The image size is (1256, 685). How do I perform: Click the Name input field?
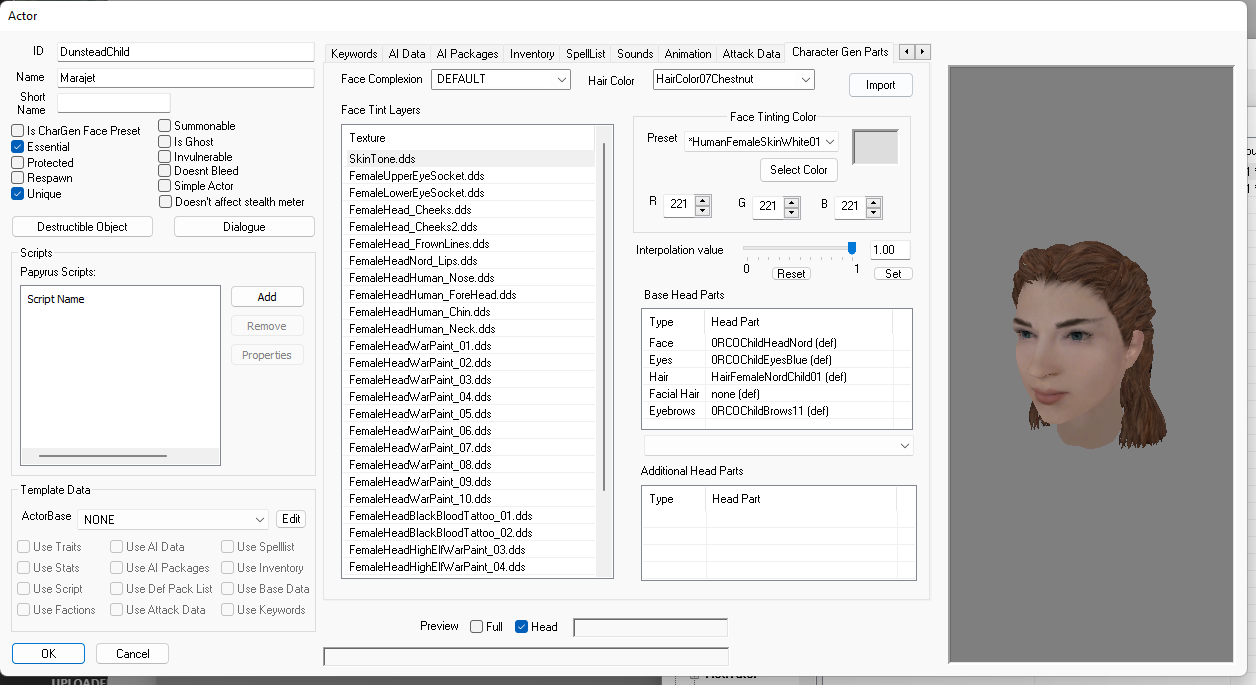pos(186,77)
